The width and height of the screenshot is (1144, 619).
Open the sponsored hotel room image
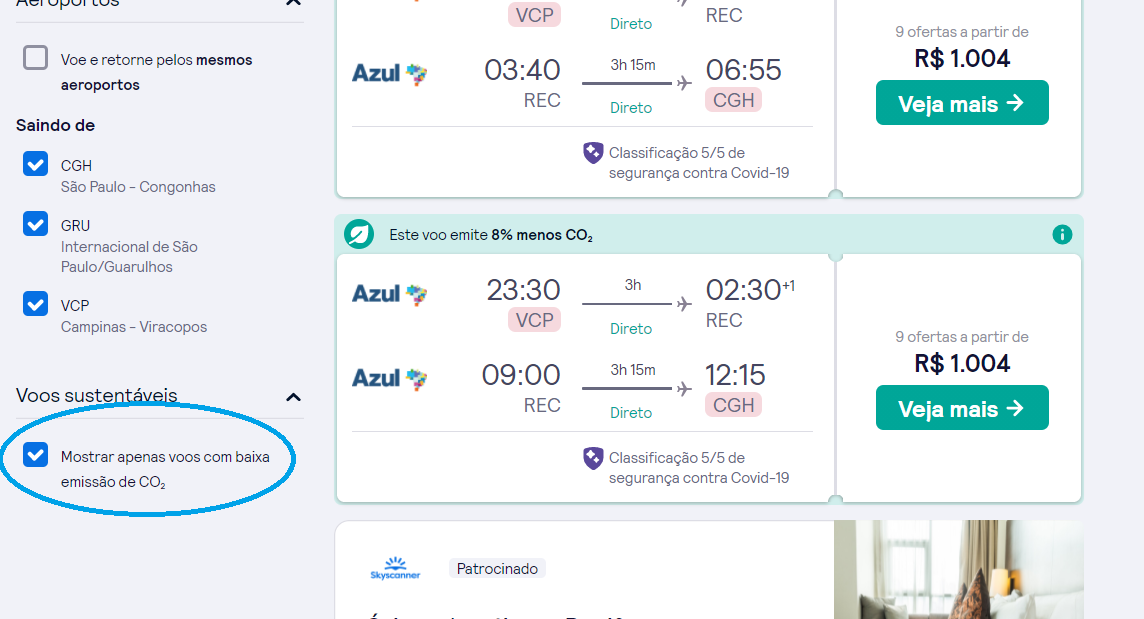click(x=958, y=570)
